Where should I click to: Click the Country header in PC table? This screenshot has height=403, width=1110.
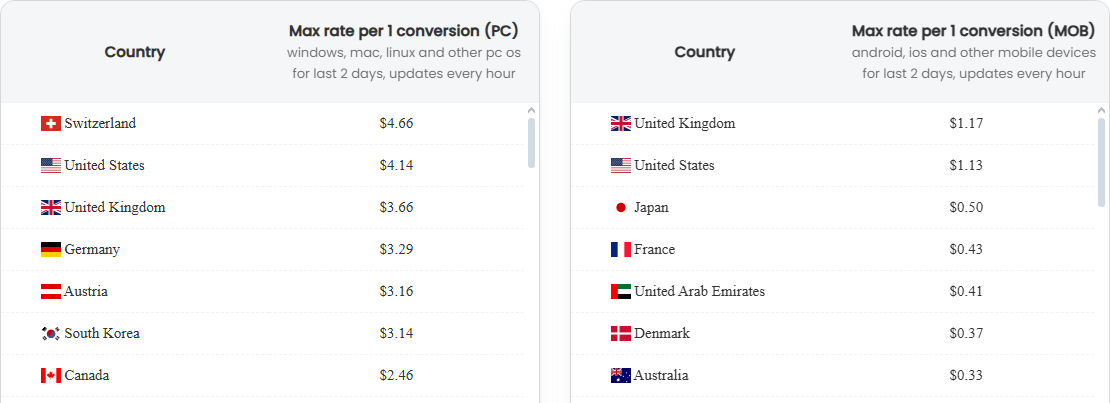tap(135, 52)
